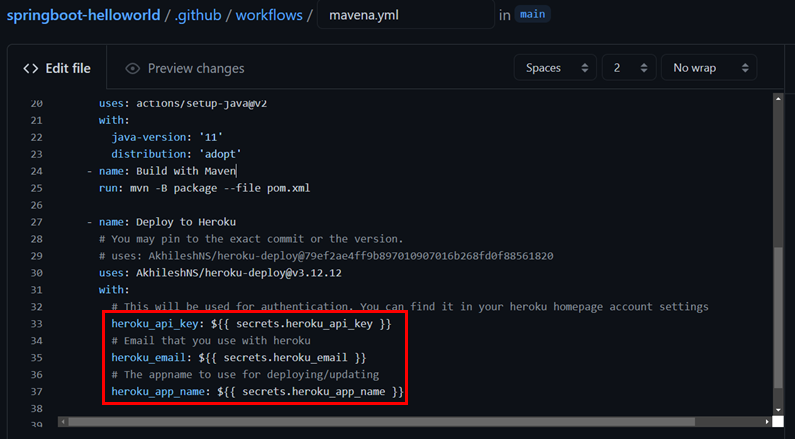The width and height of the screenshot is (795, 439).
Task: Click comment 'You may pin to the exact commit'
Action: (251, 239)
